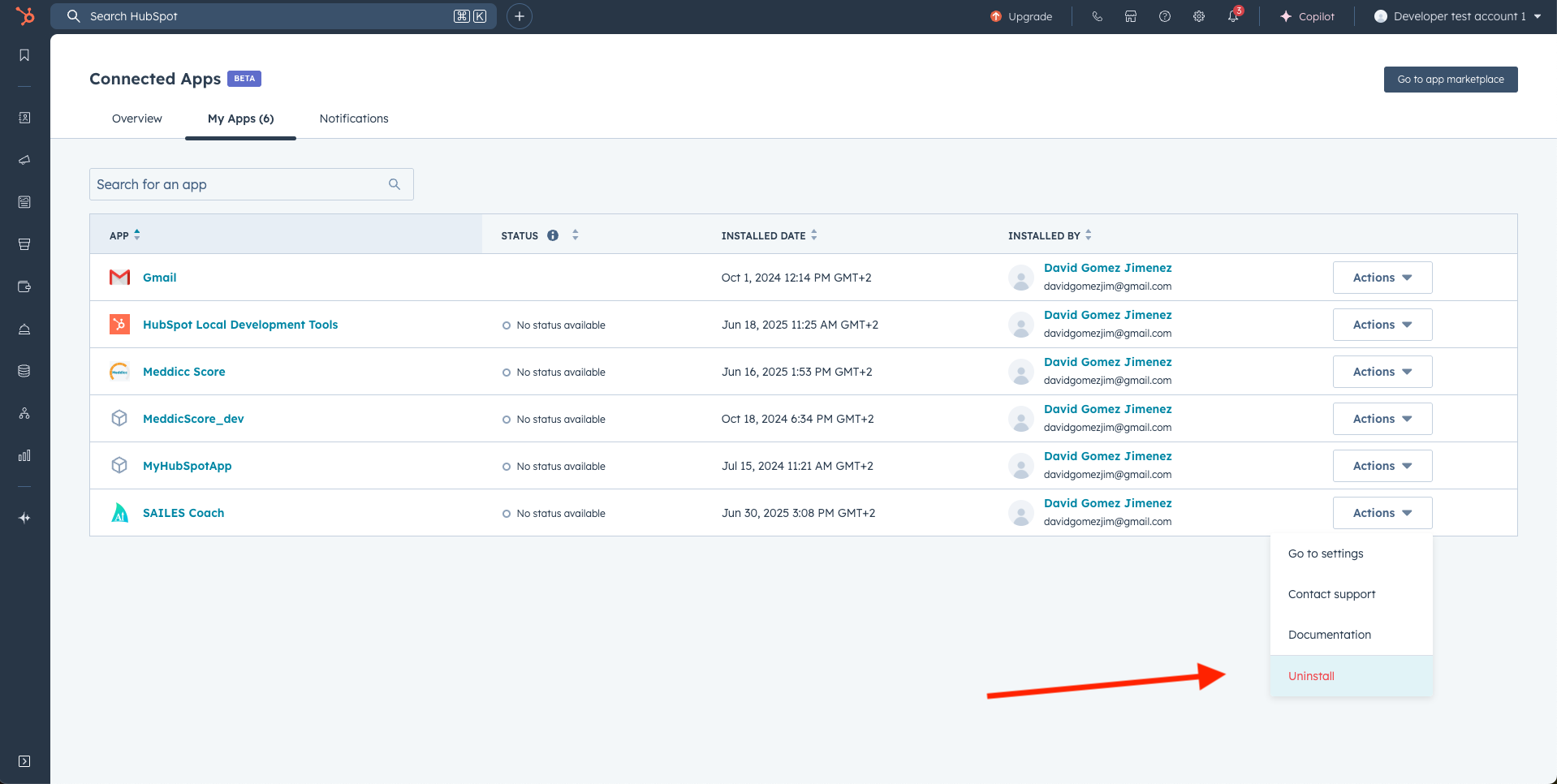Open Actions dropdown for MeddicScore_dev
Screen dimensions: 1557x784
[x=1382, y=419]
